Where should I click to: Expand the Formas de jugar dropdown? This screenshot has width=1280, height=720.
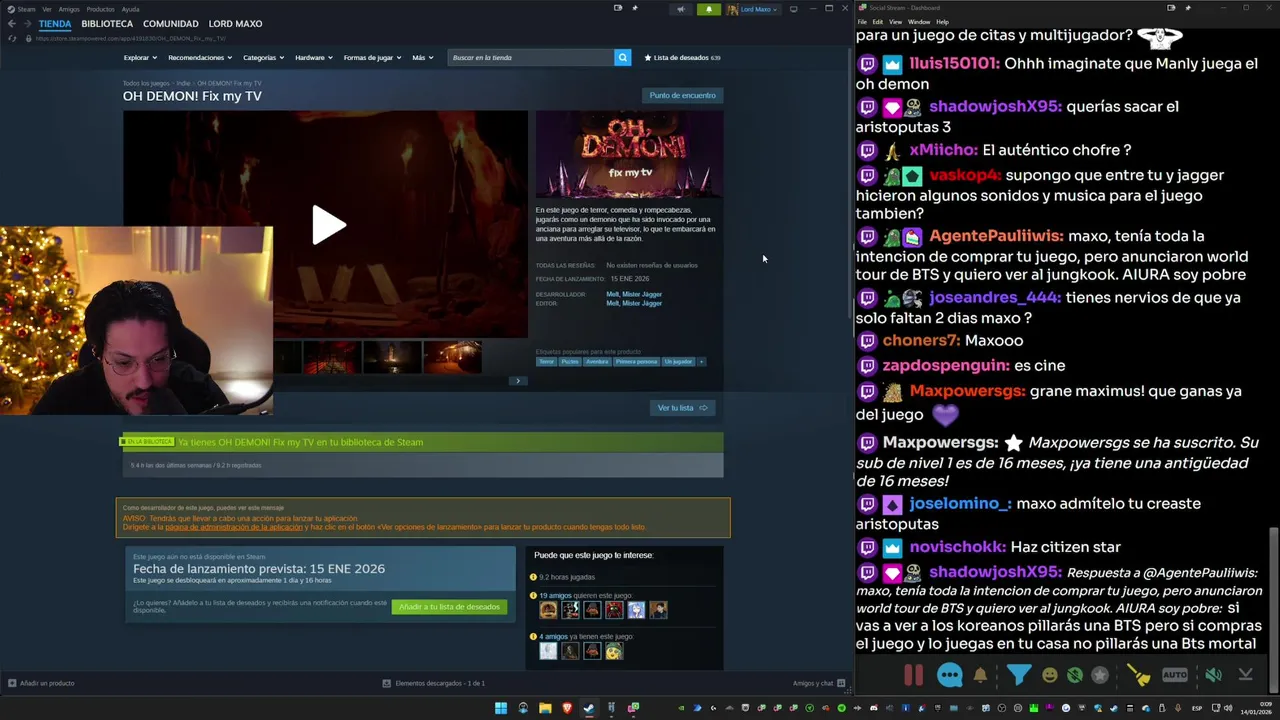372,57
